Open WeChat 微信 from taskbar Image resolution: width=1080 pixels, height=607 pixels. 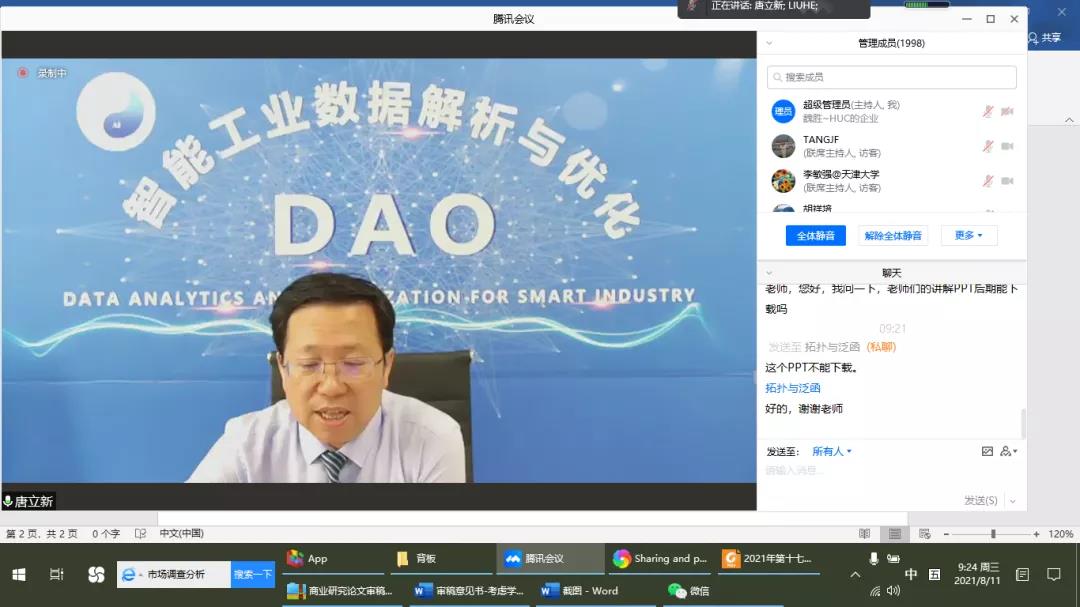[x=690, y=591]
